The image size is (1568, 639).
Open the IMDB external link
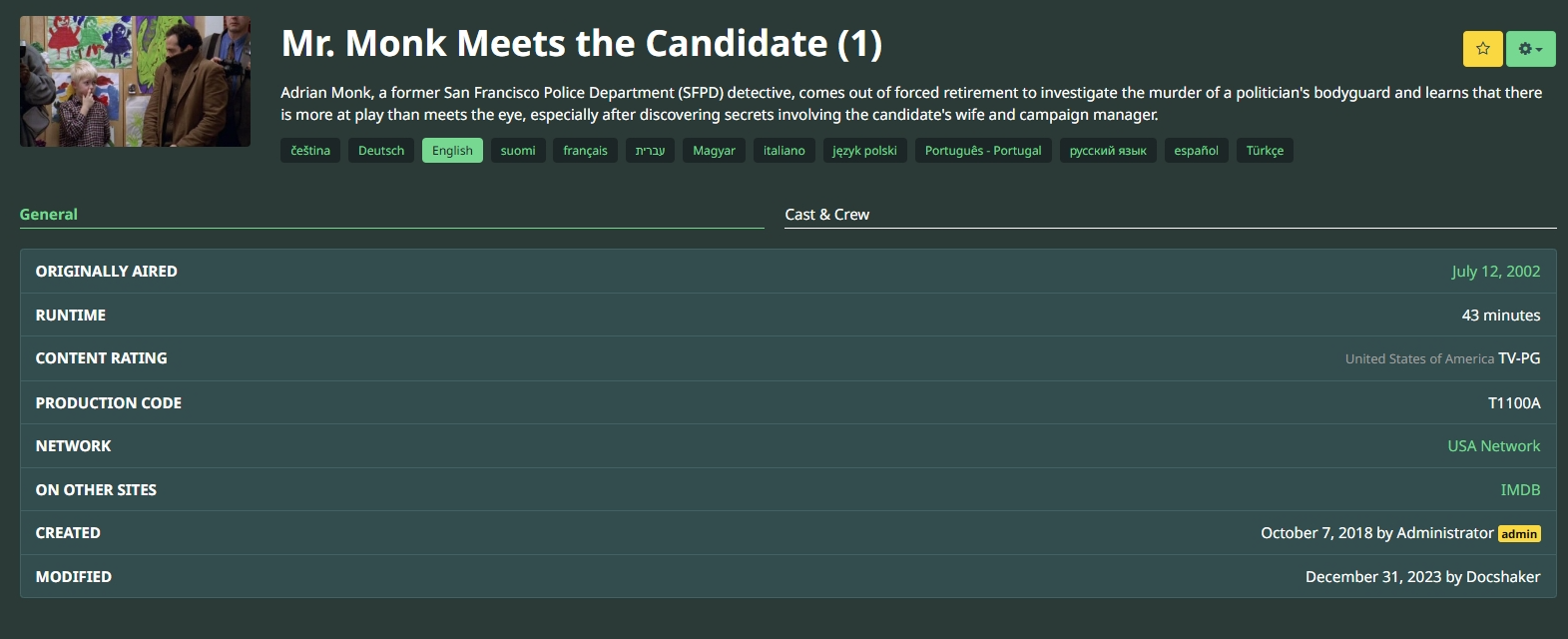click(x=1520, y=490)
